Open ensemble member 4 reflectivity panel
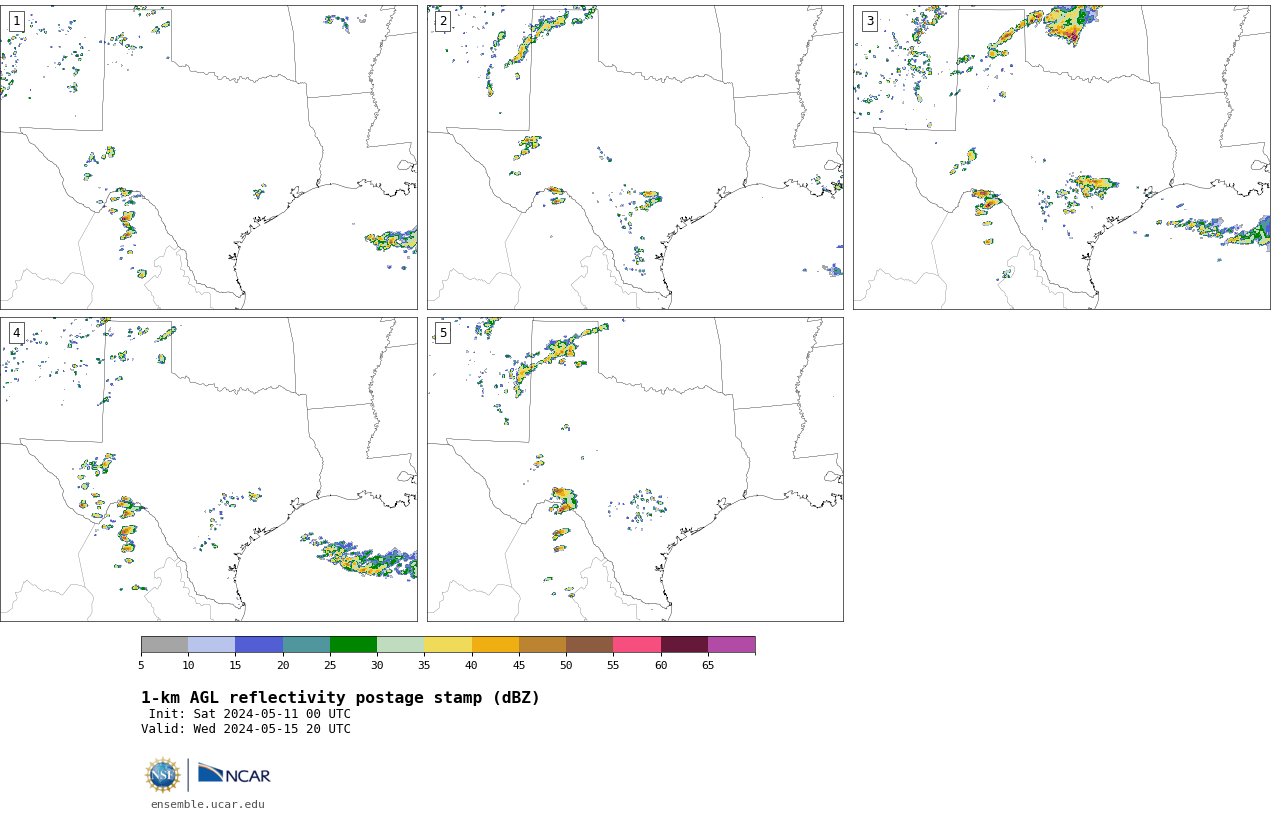This screenshot has height=815, width=1280. coord(208,469)
